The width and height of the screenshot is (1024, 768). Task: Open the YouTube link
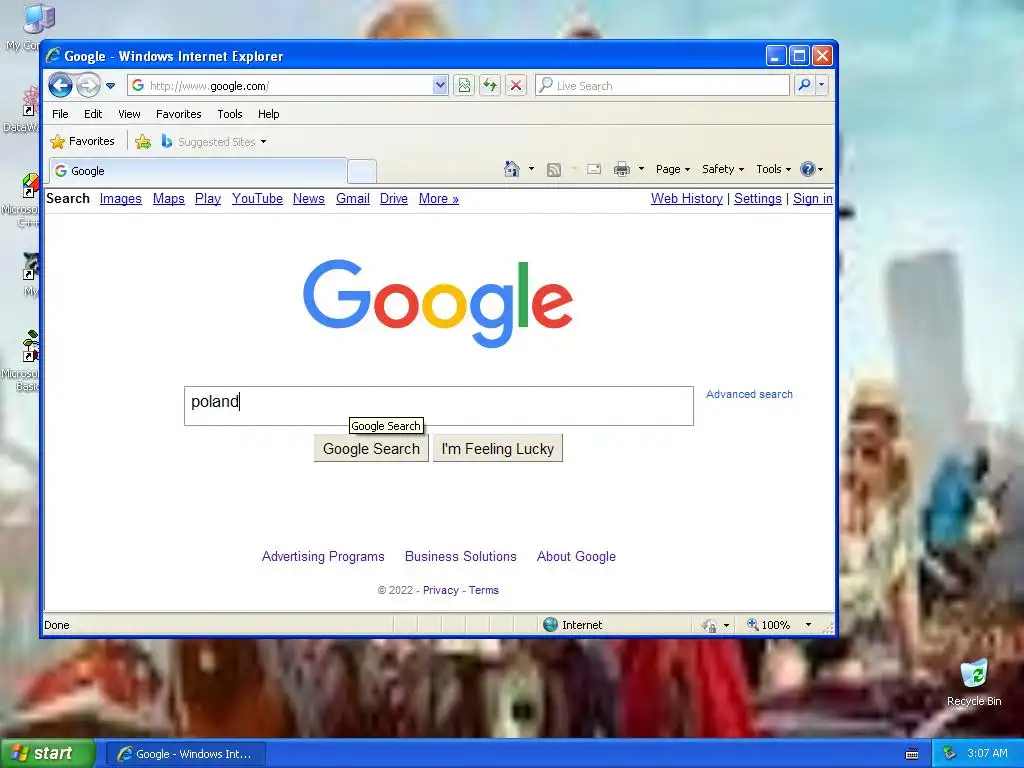tap(257, 199)
